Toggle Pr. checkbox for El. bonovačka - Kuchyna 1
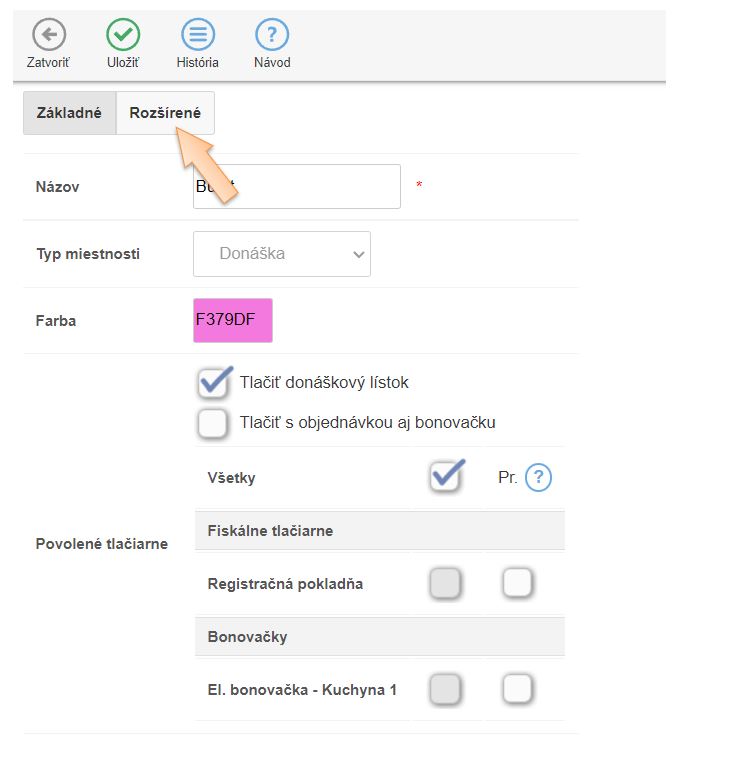754x758 pixels. (x=517, y=689)
